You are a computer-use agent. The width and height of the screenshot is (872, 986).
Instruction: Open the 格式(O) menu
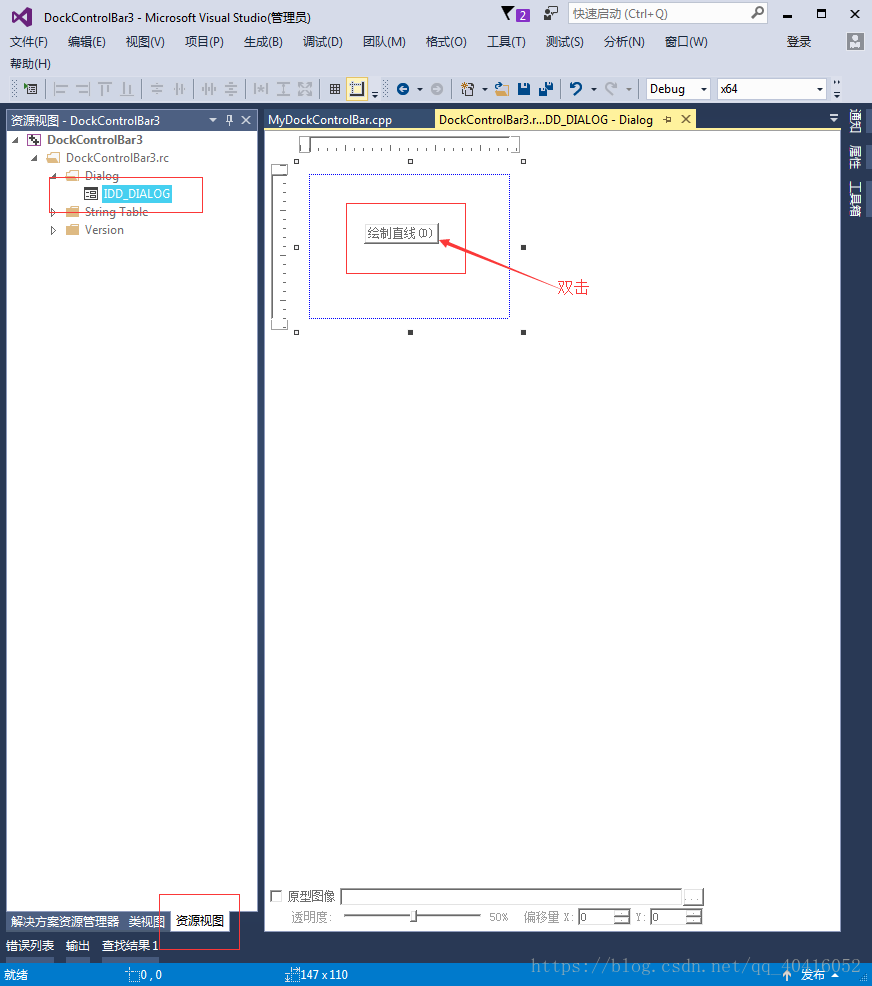click(x=446, y=42)
